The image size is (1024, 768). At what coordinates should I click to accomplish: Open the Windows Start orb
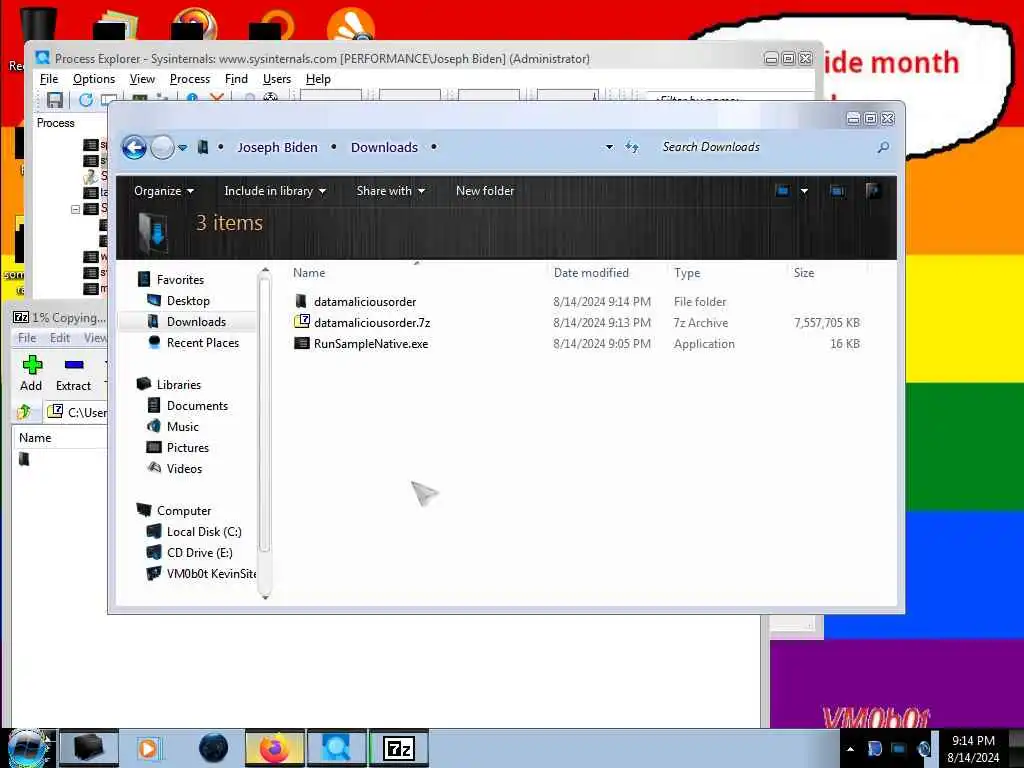(x=28, y=748)
